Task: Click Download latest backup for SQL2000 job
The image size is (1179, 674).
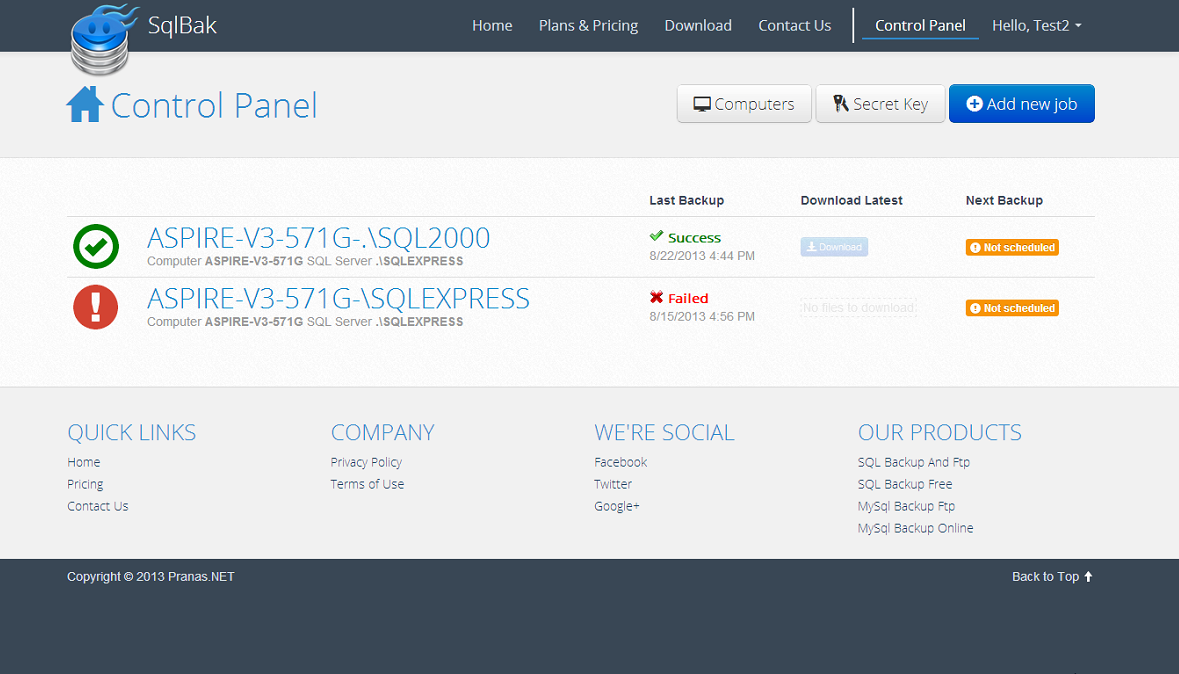Action: [x=834, y=247]
